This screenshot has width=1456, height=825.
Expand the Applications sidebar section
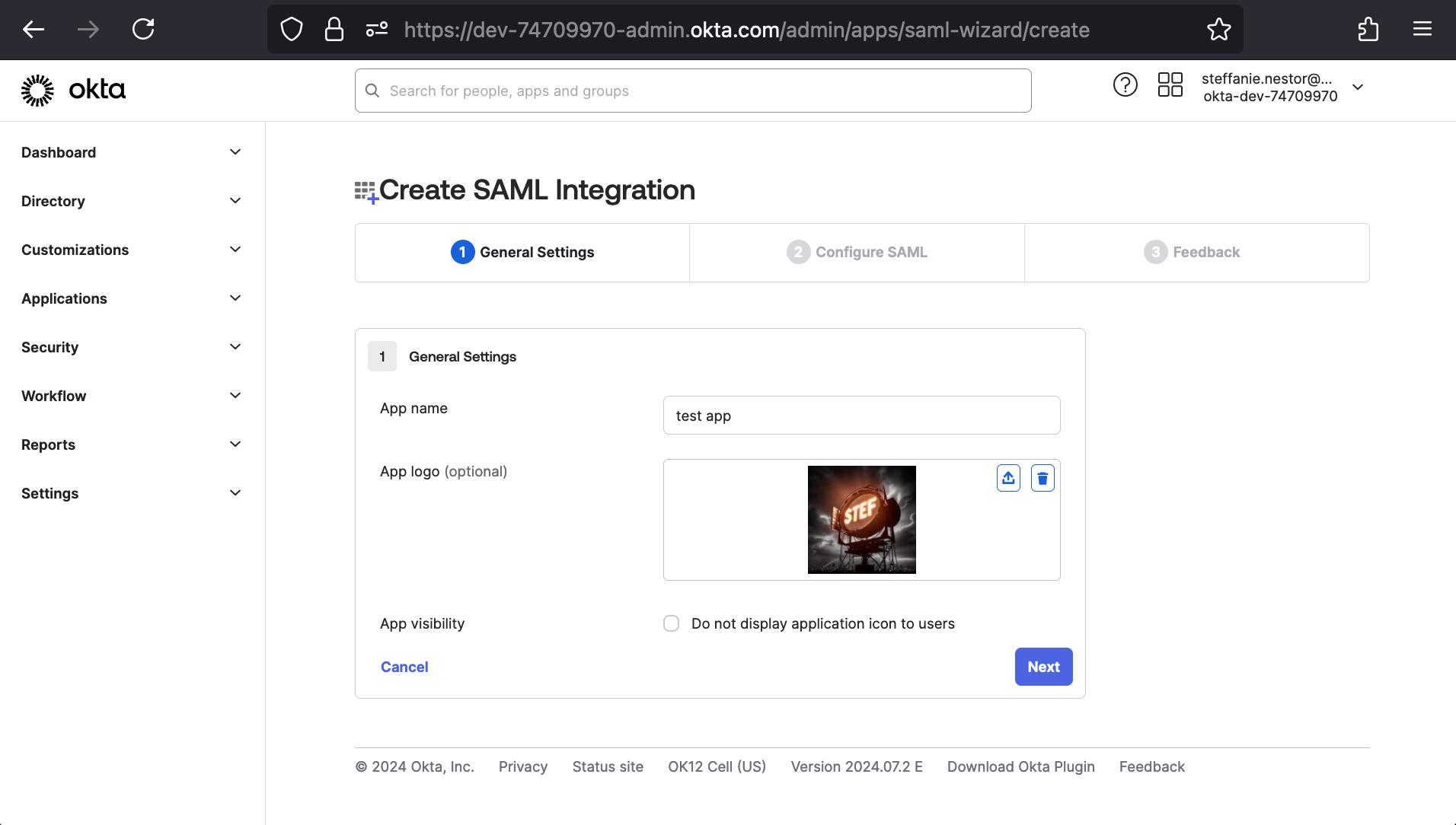[x=133, y=298]
